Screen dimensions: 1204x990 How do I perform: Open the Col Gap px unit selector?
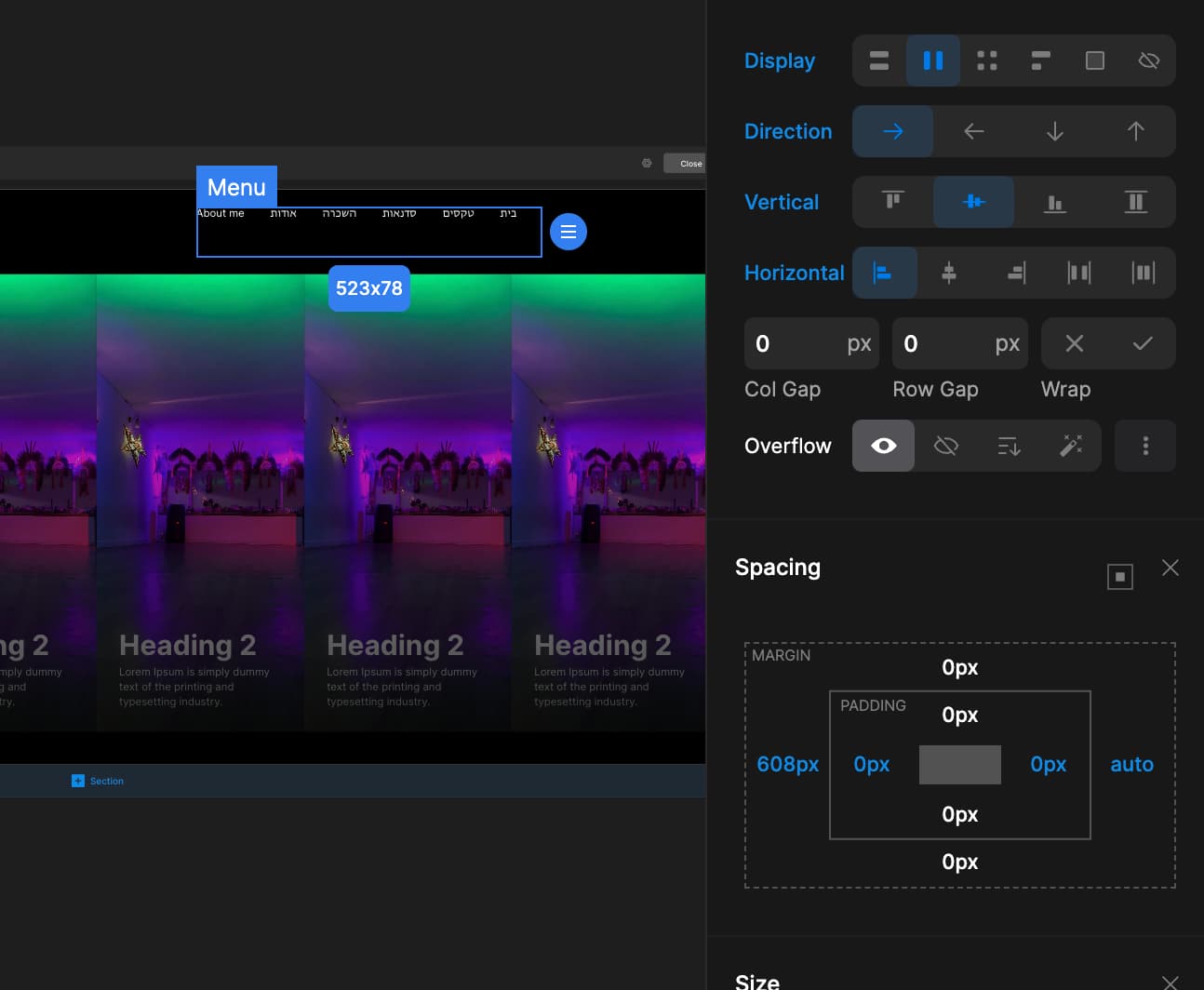point(859,343)
